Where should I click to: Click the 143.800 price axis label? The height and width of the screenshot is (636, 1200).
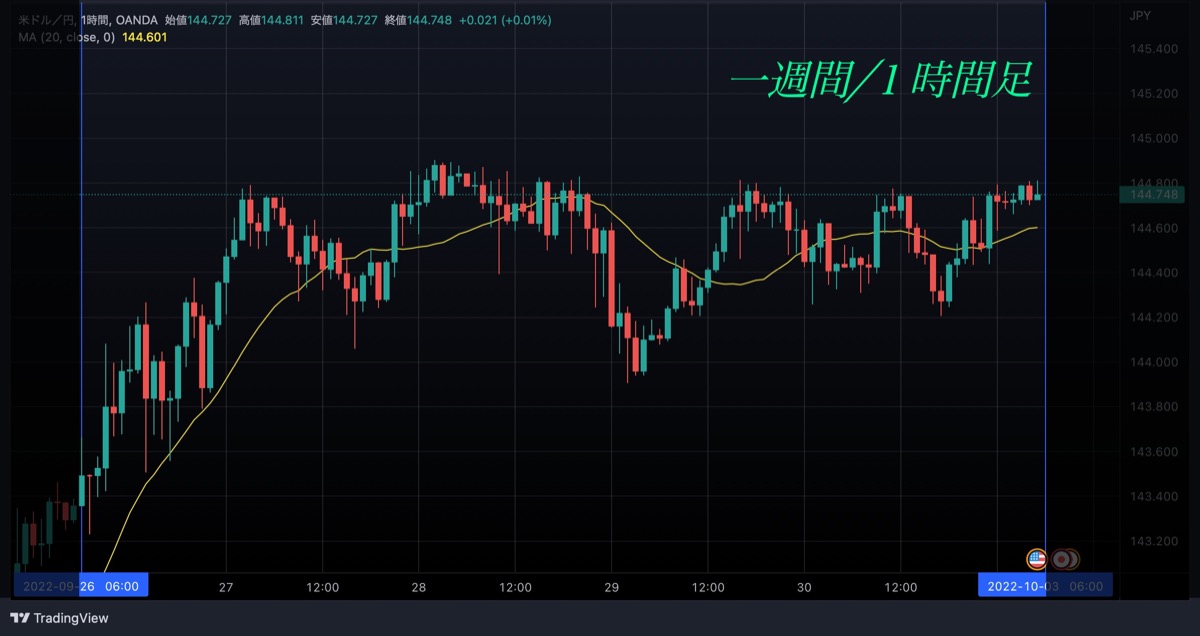click(1153, 407)
